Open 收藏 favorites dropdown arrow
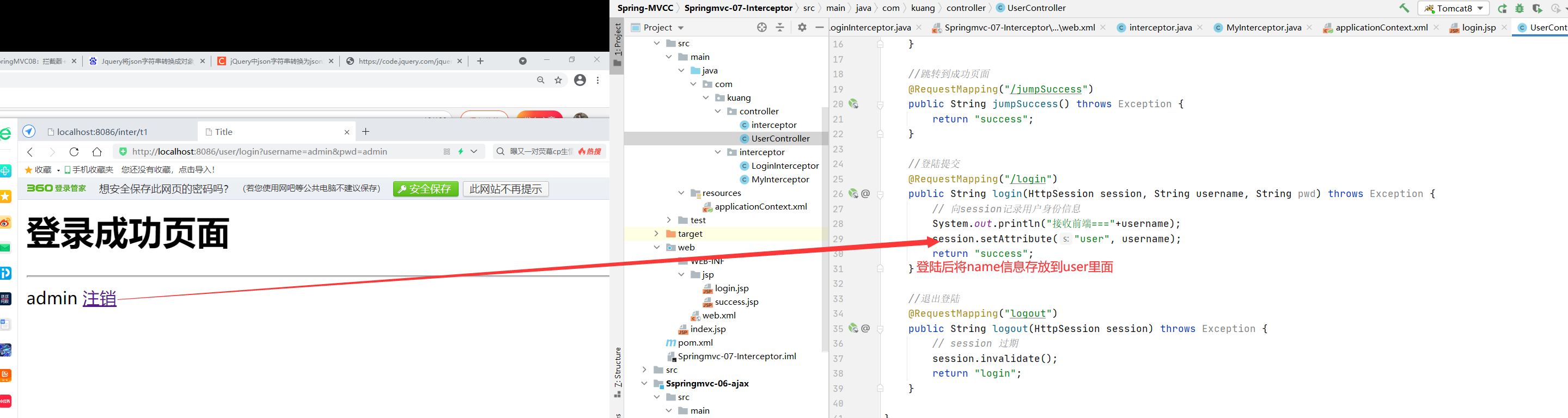The width and height of the screenshot is (1568, 418). 58,170
